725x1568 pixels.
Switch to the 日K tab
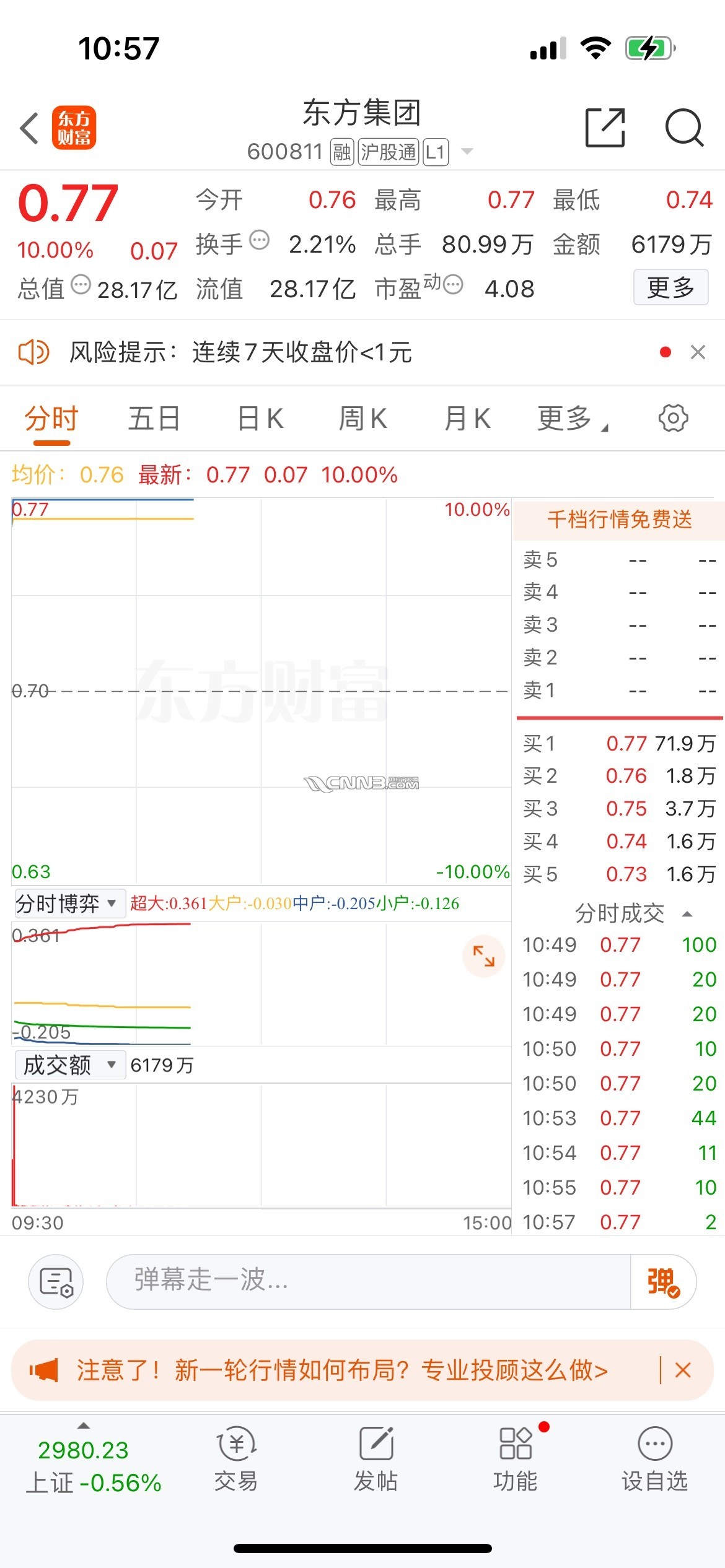tap(260, 419)
